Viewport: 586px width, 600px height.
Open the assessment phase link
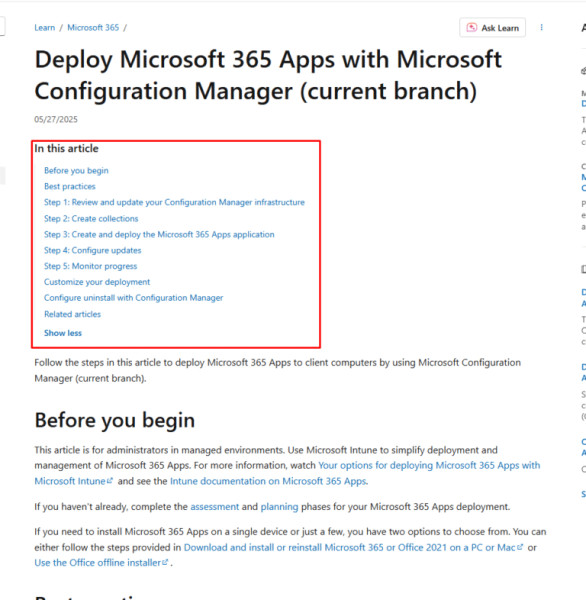(x=215, y=507)
